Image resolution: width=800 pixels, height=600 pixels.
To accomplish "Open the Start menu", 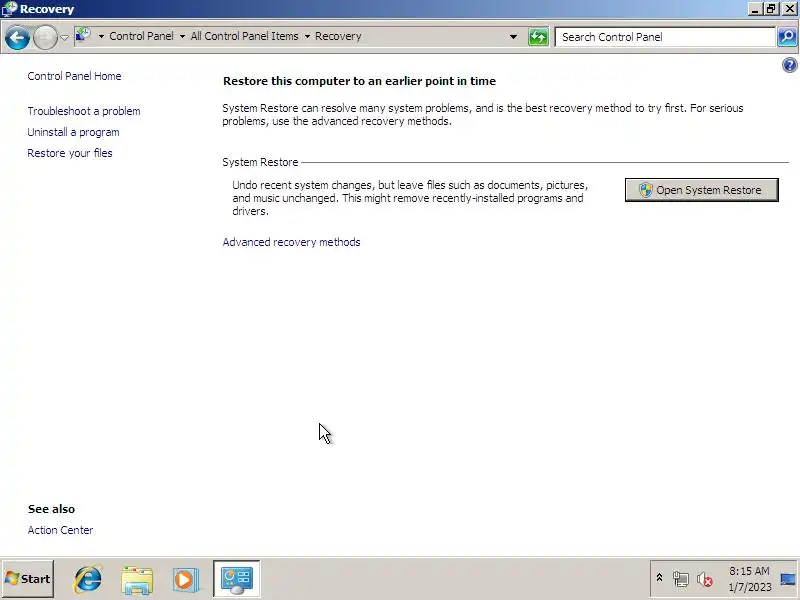I will (28, 579).
